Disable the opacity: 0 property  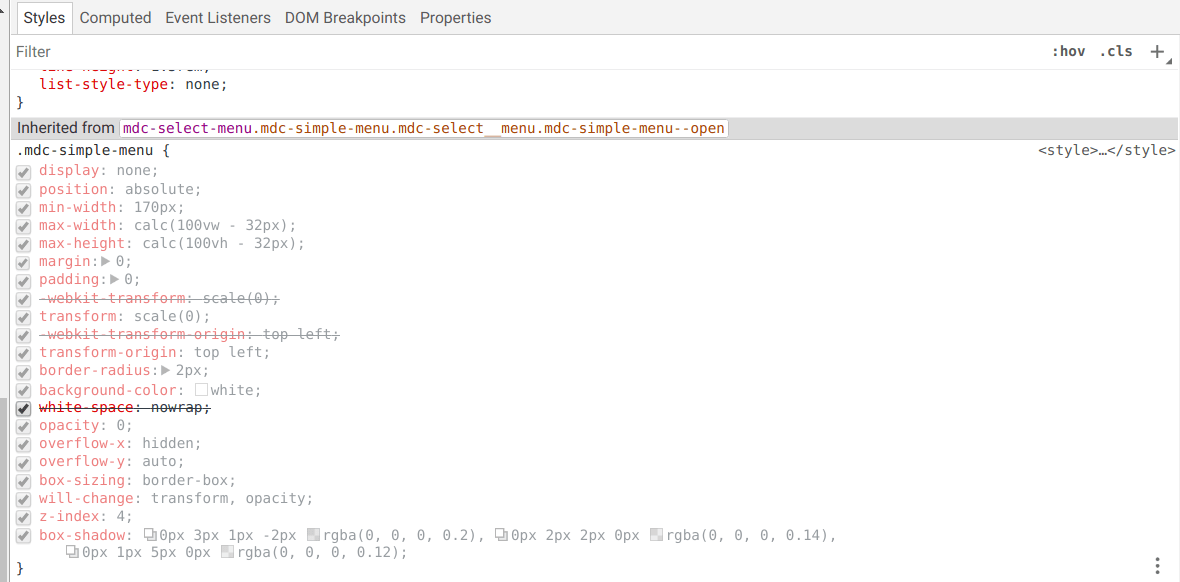[23, 427]
